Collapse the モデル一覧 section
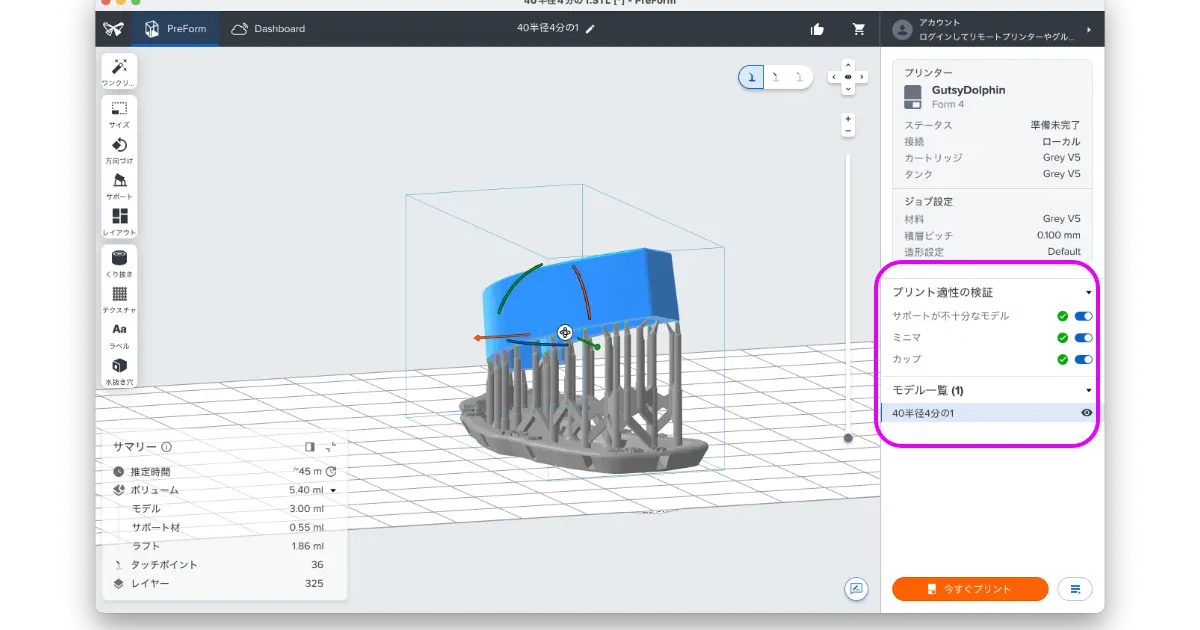This screenshot has height=630, width=1200. tap(1088, 391)
